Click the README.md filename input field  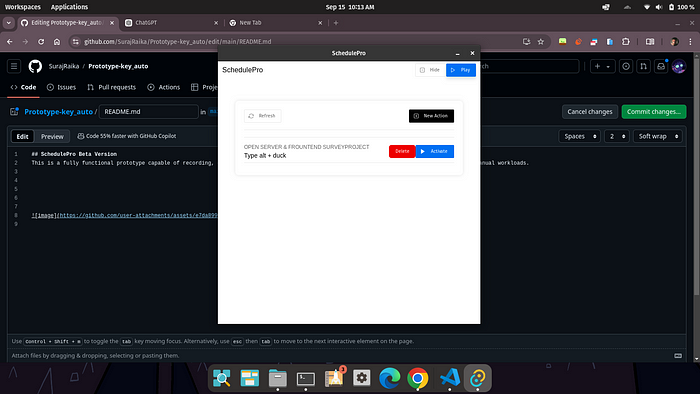[x=148, y=112]
